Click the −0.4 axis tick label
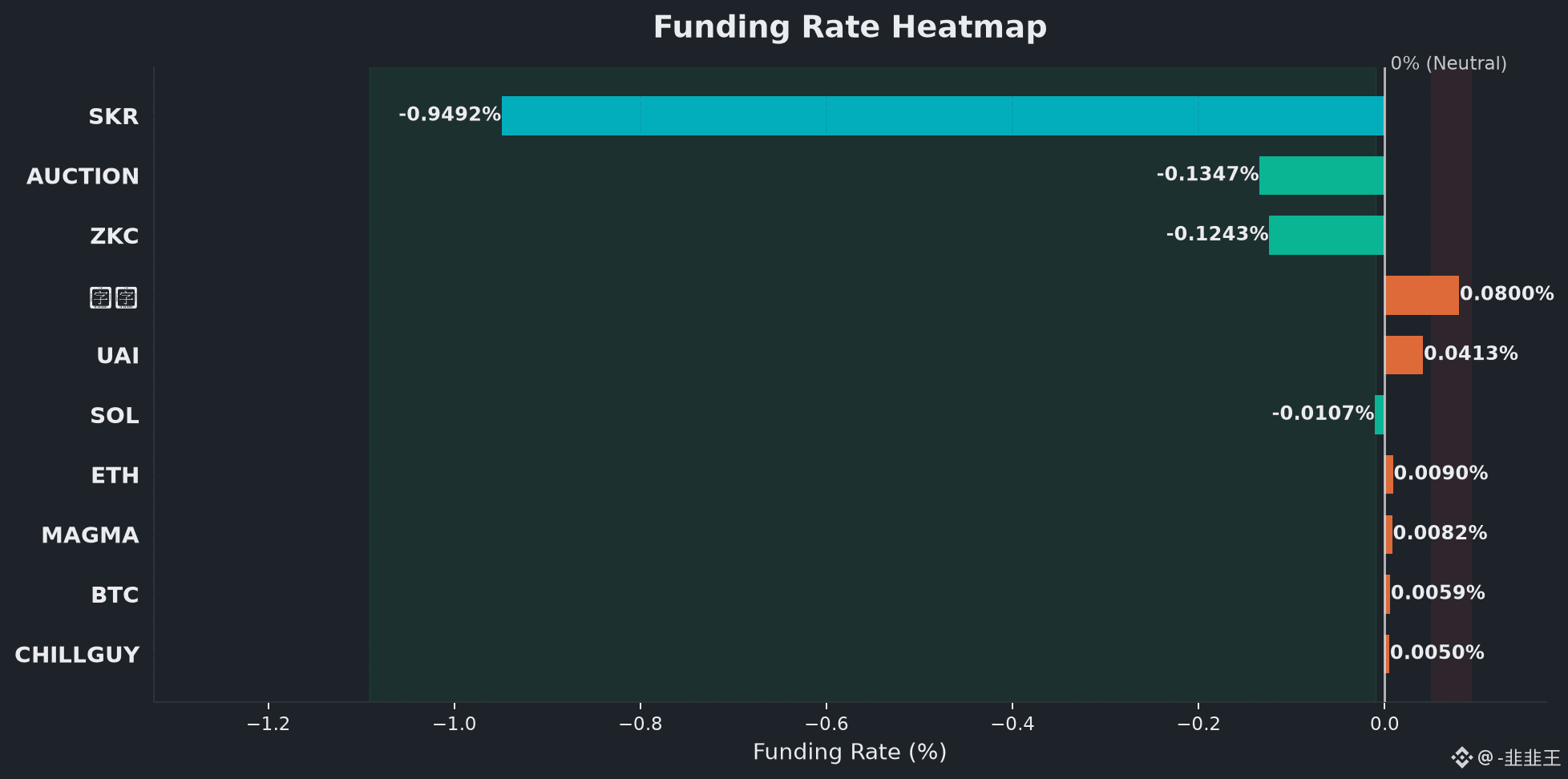 pos(1012,725)
